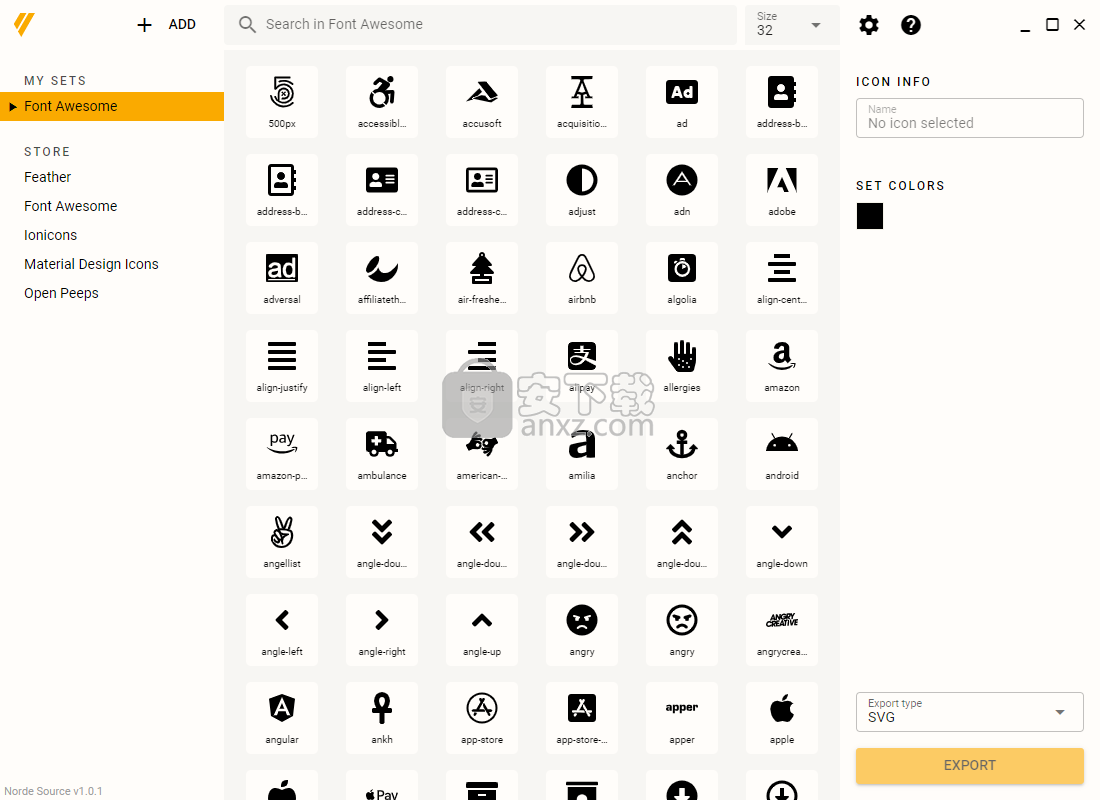Pick the adversal icon
Screen dimensions: 1100x800
[282, 278]
